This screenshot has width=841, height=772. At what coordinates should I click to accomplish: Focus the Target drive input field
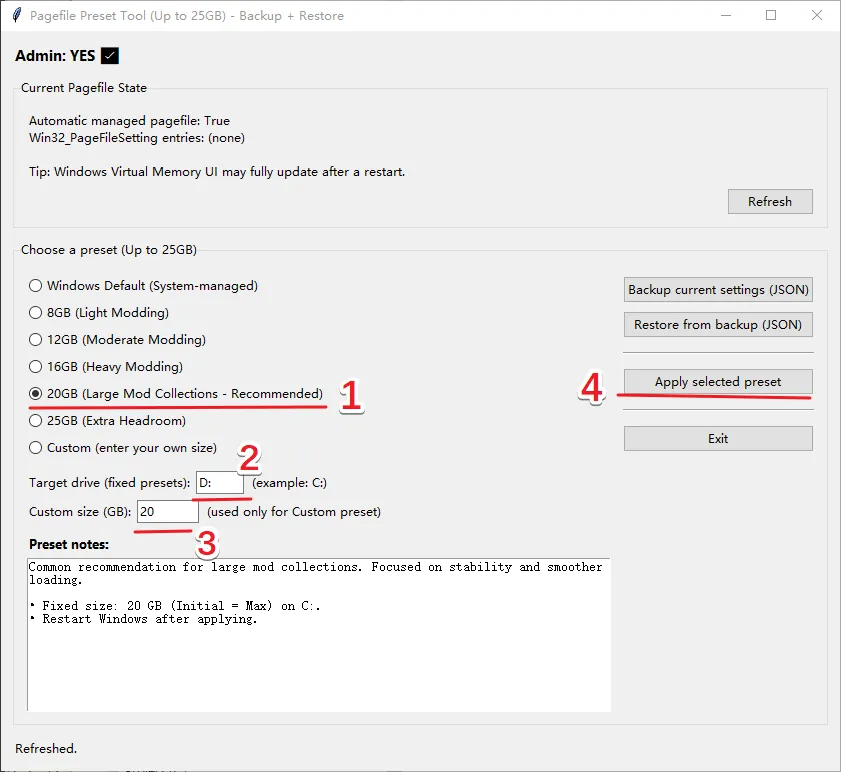220,482
